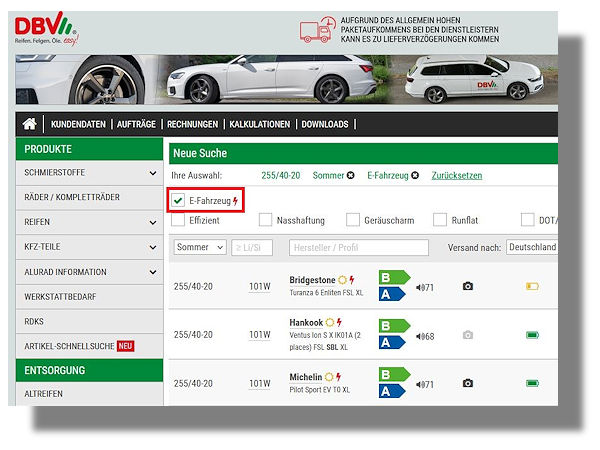The image size is (600, 450).
Task: Open Michelin tyre photo camera icon
Action: (x=468, y=383)
